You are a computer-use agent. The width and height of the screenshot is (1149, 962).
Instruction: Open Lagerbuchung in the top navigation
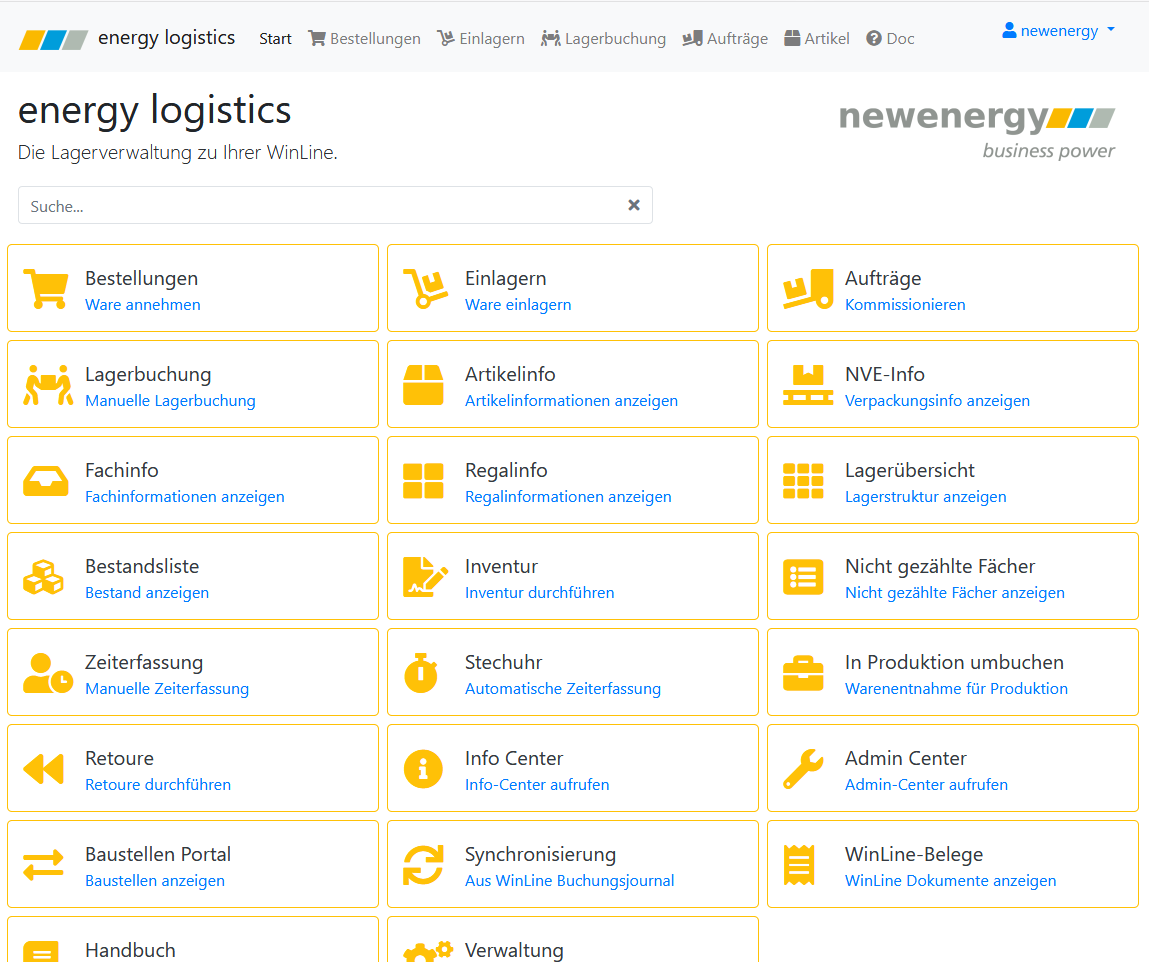tap(603, 39)
